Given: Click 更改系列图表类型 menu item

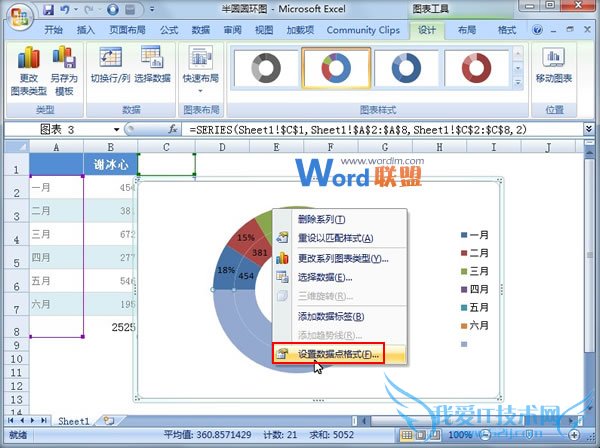Looking at the screenshot, I should pos(339,259).
